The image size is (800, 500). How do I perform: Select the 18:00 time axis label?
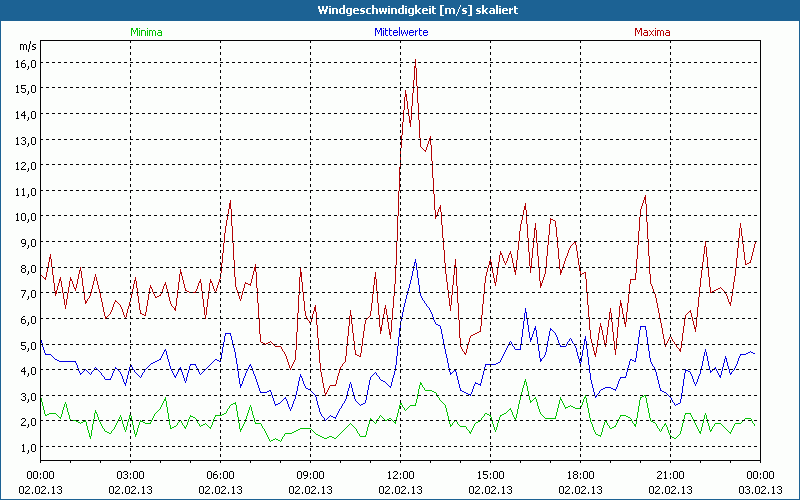[580, 474]
